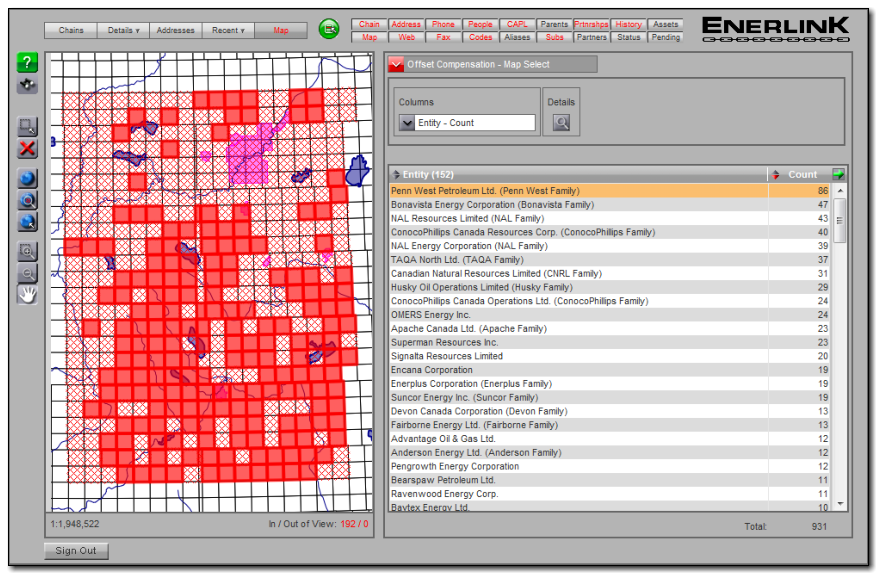Viewport: 884px width, 581px height.
Task: Click the Address button
Action: [406, 24]
